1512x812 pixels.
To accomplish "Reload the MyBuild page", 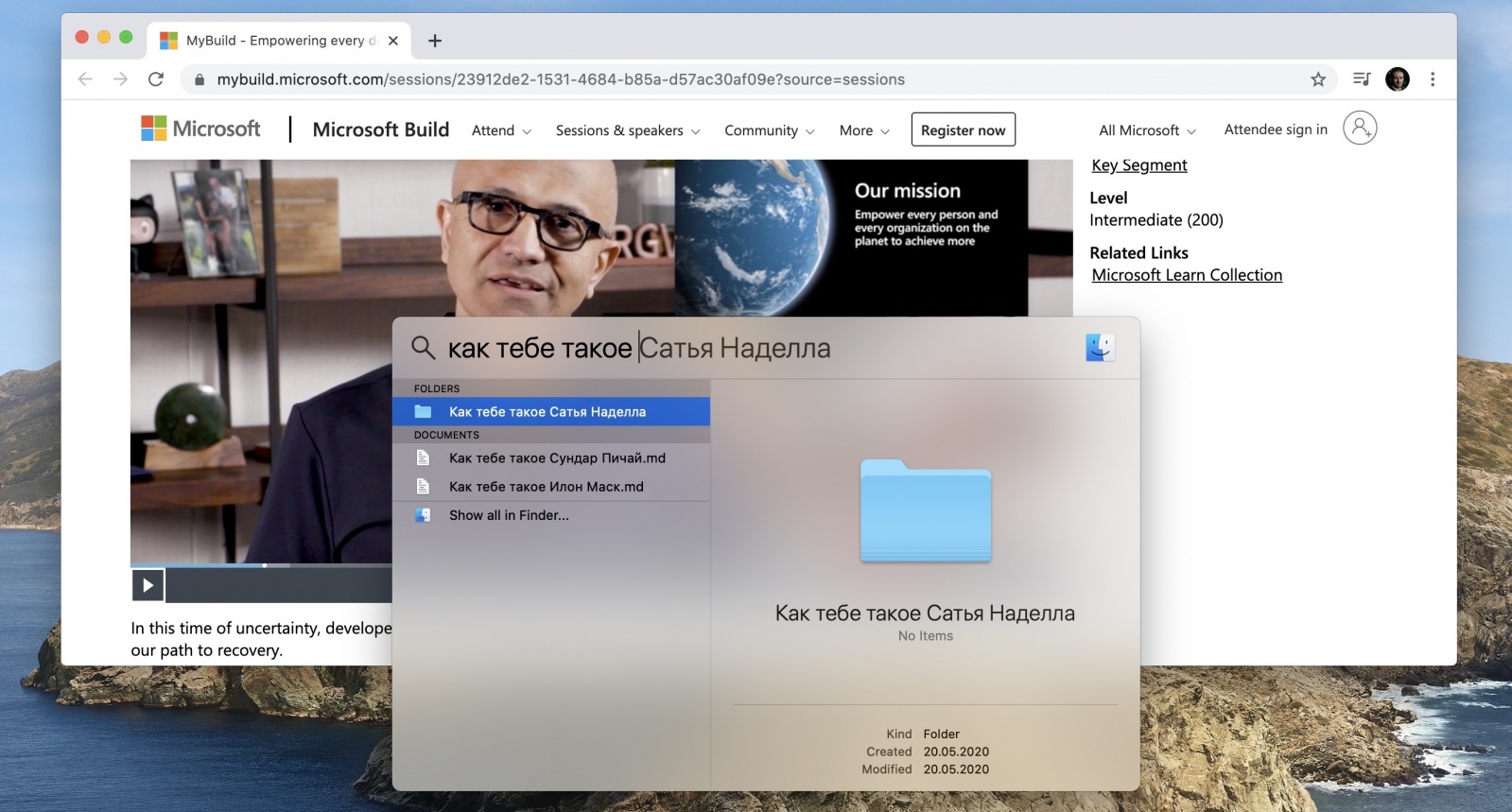I will (x=156, y=79).
